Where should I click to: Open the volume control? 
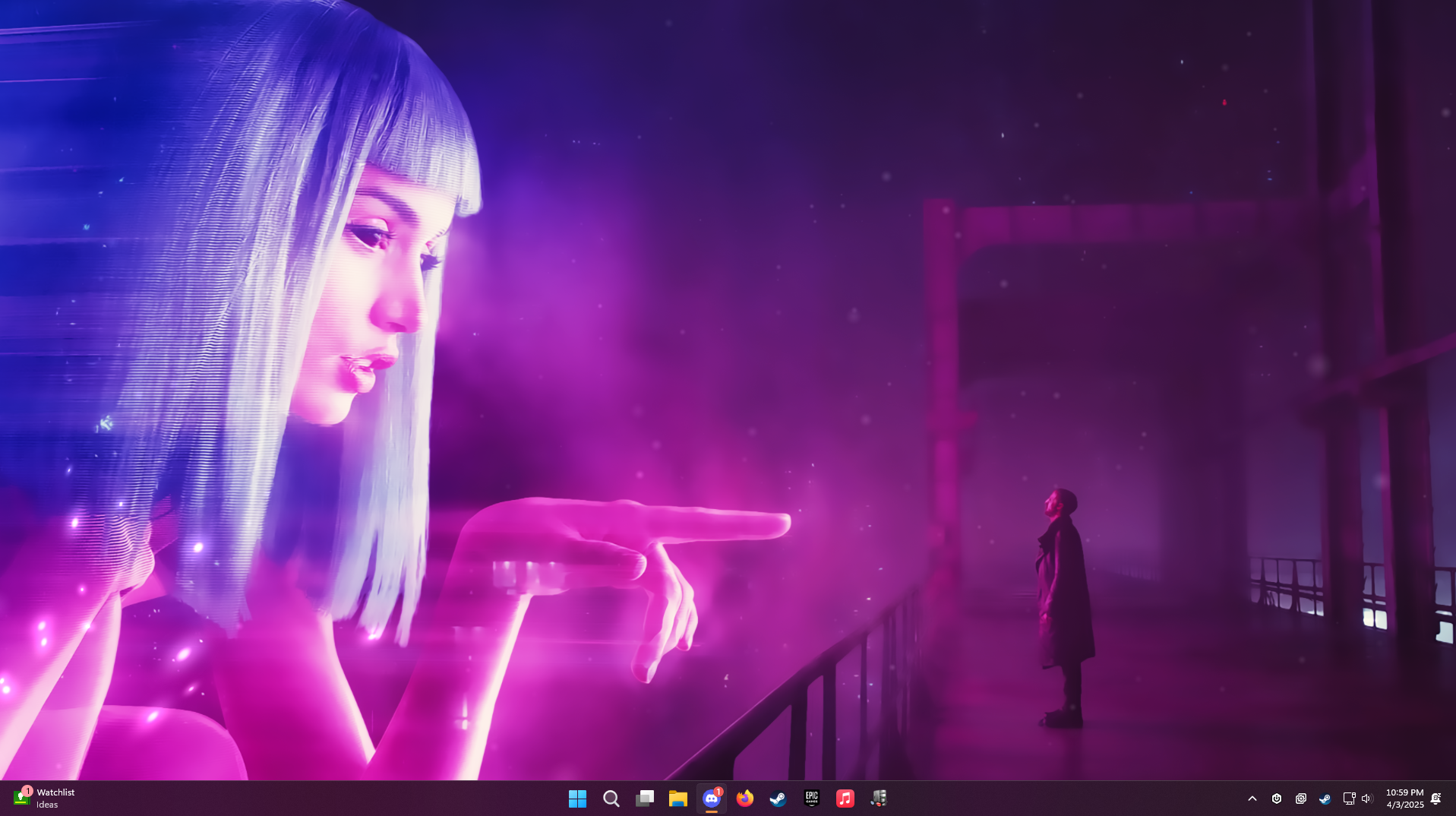[1367, 799]
